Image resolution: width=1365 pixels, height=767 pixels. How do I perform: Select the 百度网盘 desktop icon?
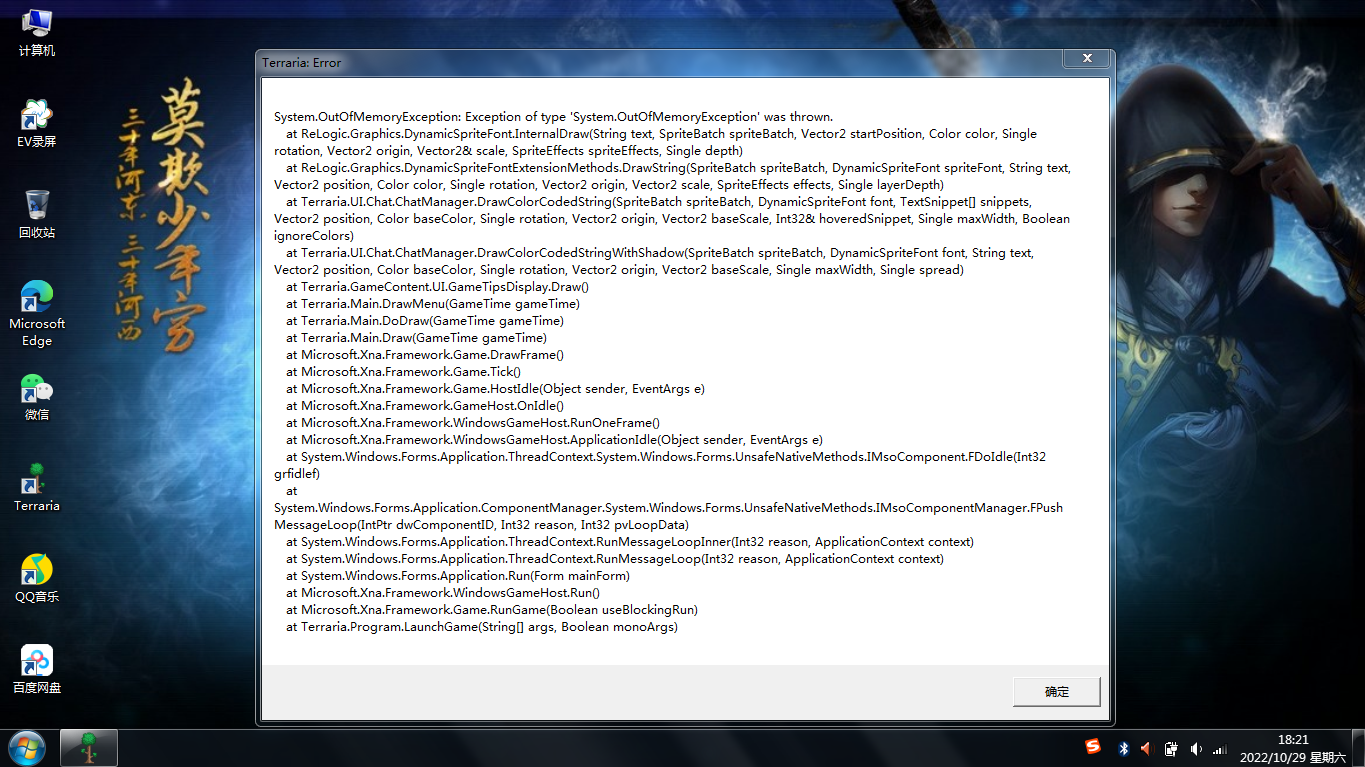[37, 668]
